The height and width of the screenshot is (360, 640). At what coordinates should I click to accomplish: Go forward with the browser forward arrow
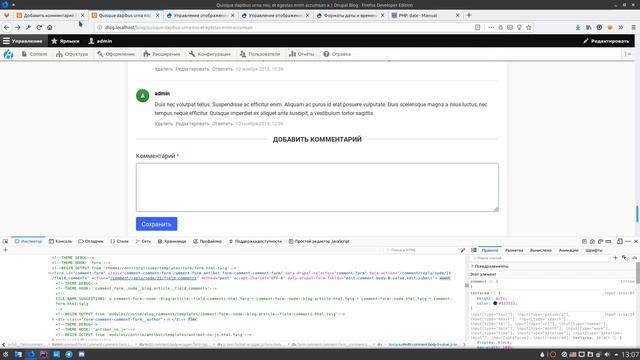18,27
